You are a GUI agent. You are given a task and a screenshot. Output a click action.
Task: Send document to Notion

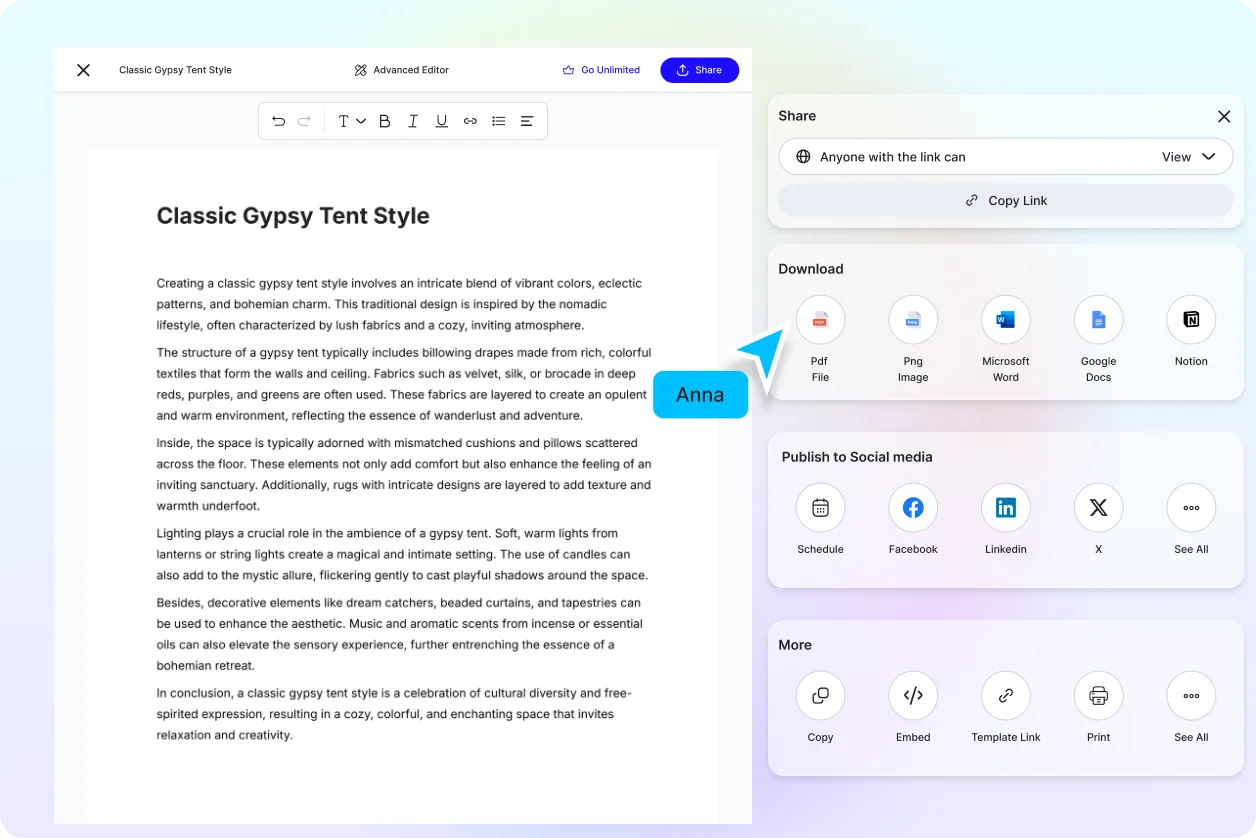click(x=1191, y=320)
